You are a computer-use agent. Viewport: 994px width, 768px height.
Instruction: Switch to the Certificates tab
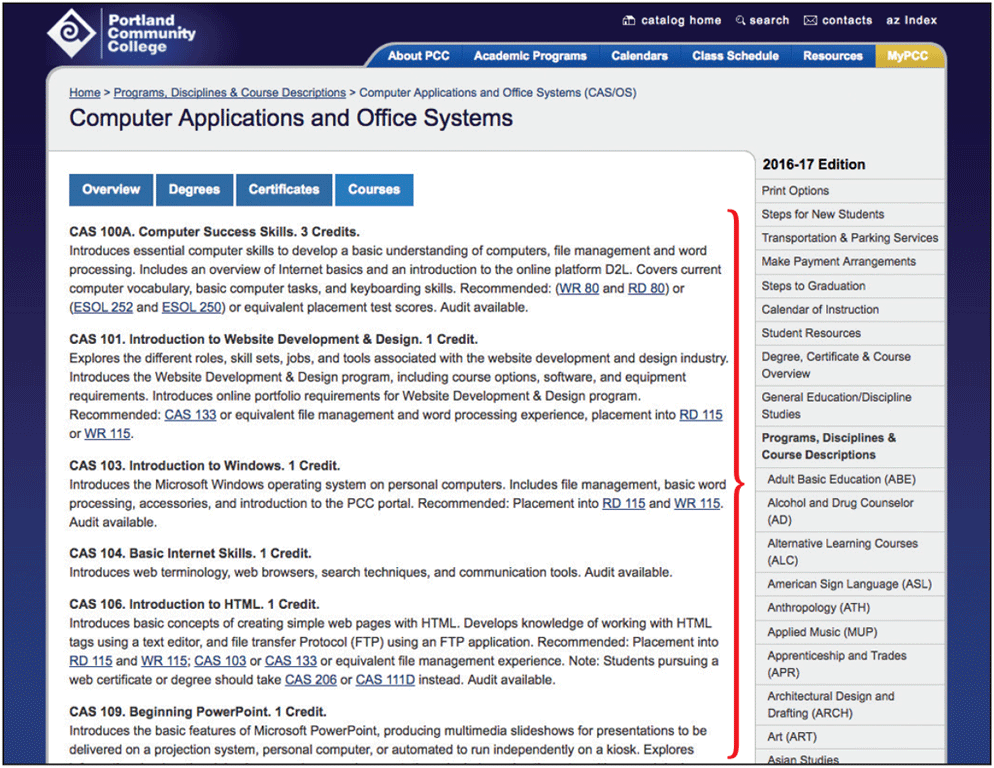pos(283,190)
